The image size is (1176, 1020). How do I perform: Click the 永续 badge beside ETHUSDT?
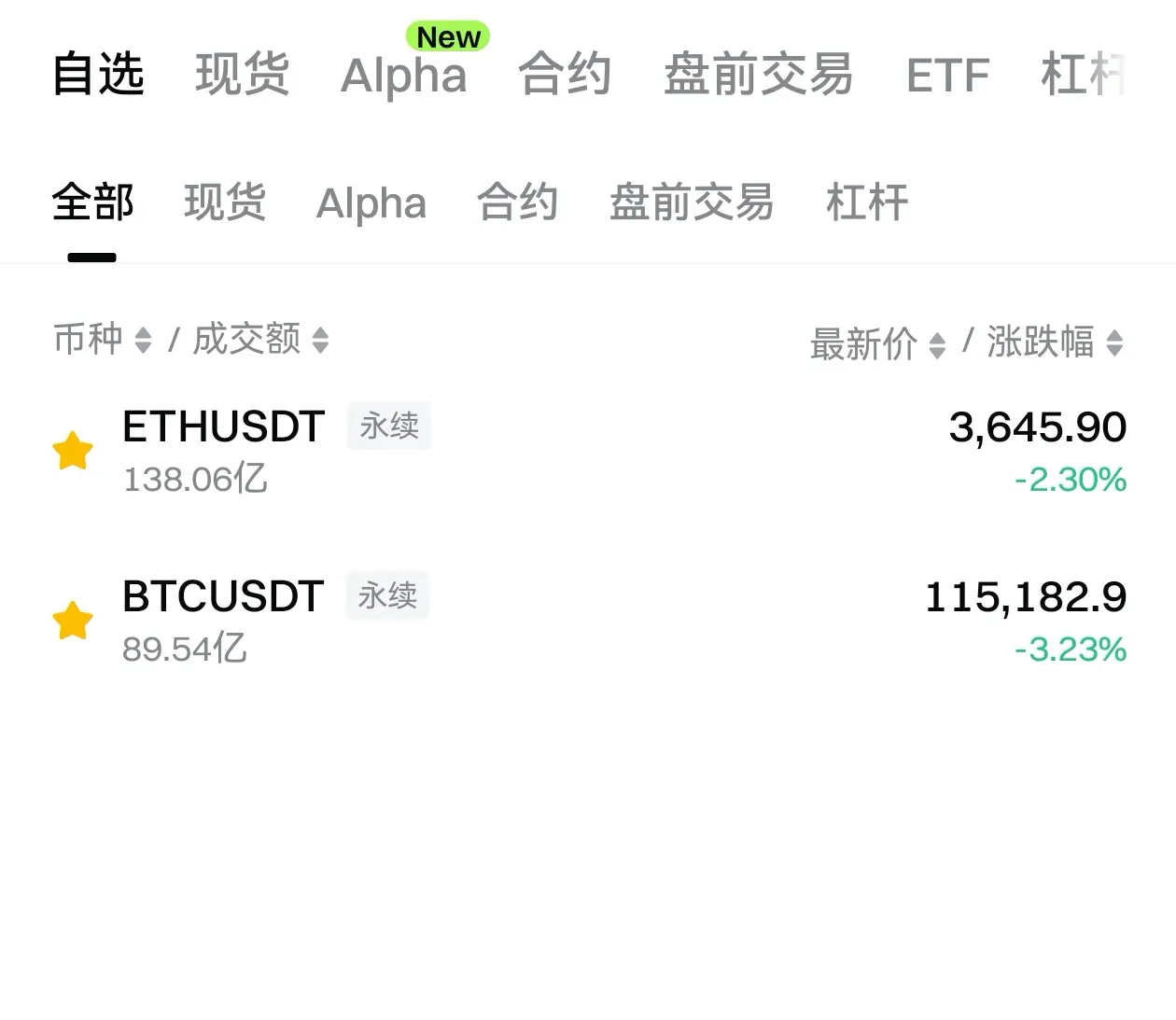tap(389, 426)
